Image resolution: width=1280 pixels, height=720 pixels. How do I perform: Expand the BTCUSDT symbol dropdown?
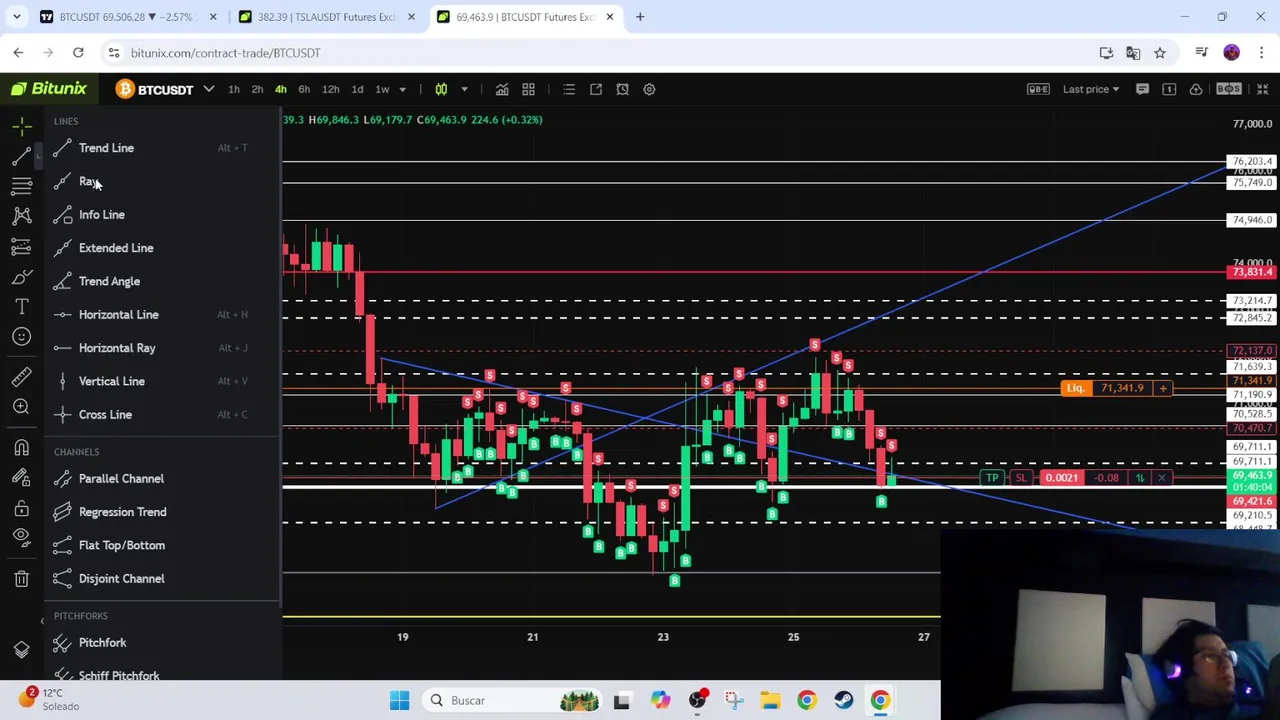click(x=208, y=89)
